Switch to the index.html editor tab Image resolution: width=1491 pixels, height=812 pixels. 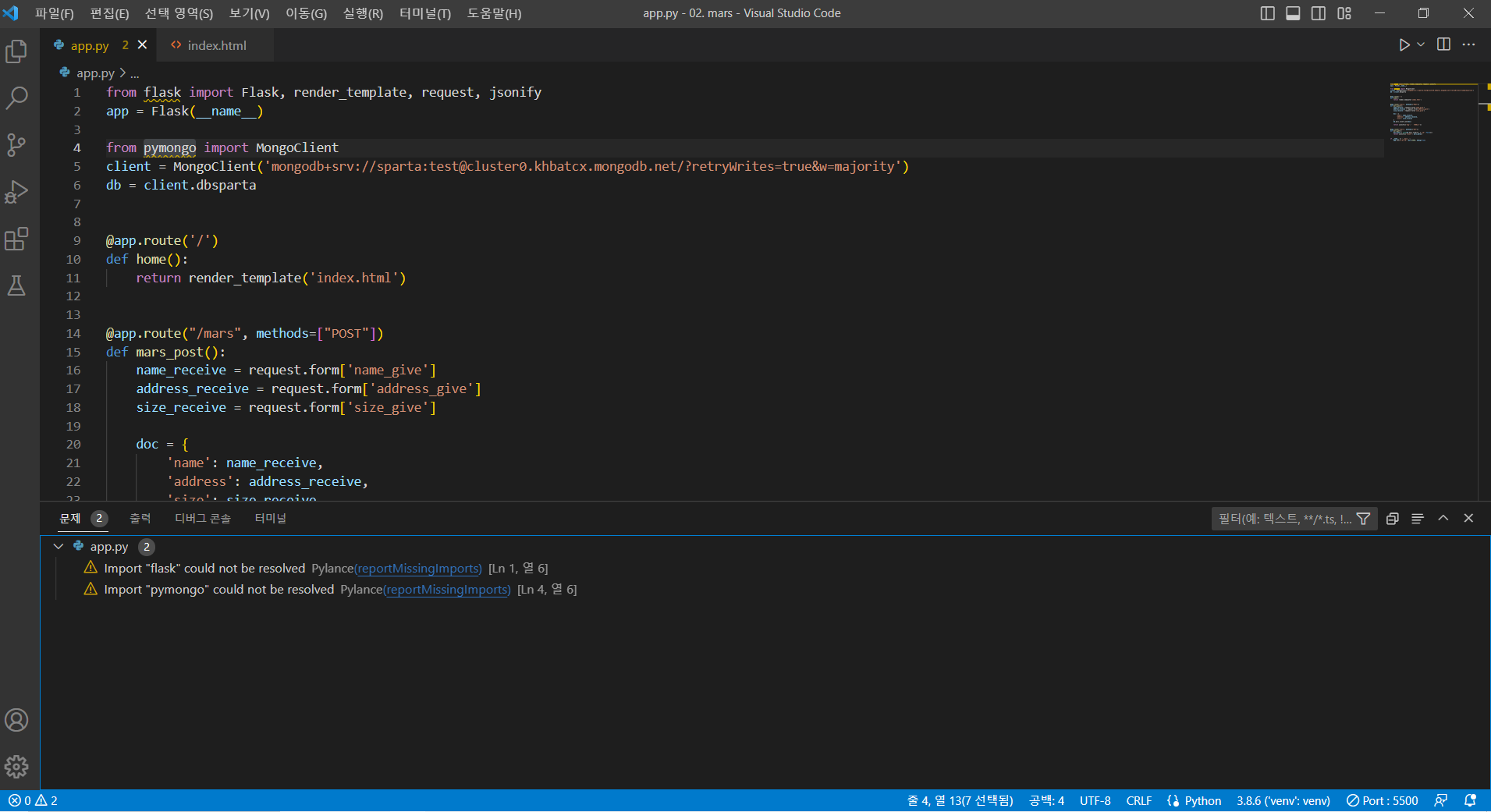[216, 45]
